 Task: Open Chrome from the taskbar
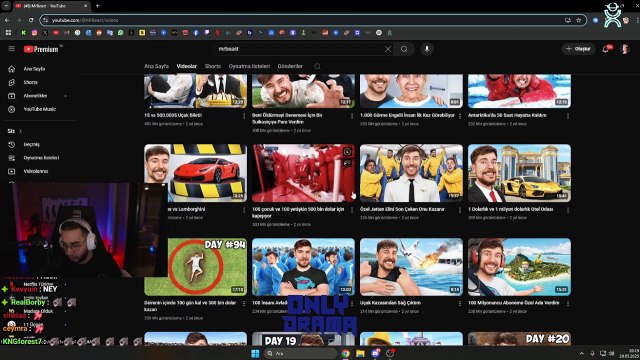point(346,353)
